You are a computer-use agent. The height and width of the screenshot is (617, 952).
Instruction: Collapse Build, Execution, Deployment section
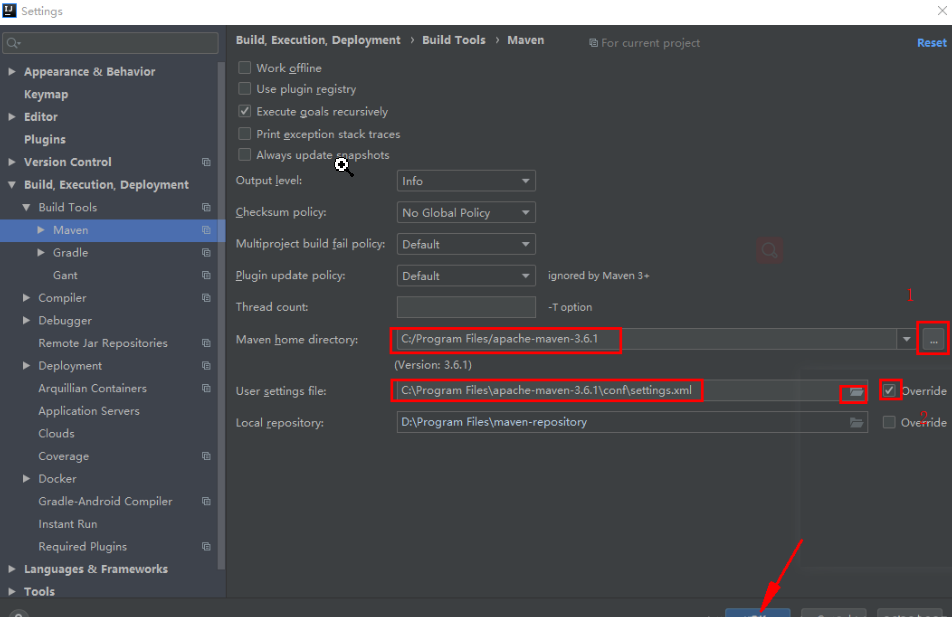[x=12, y=185]
